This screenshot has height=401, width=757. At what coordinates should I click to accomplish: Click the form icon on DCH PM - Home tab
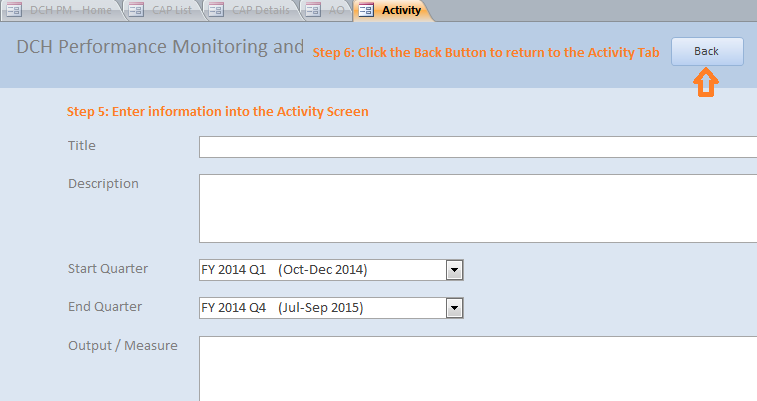tap(14, 10)
